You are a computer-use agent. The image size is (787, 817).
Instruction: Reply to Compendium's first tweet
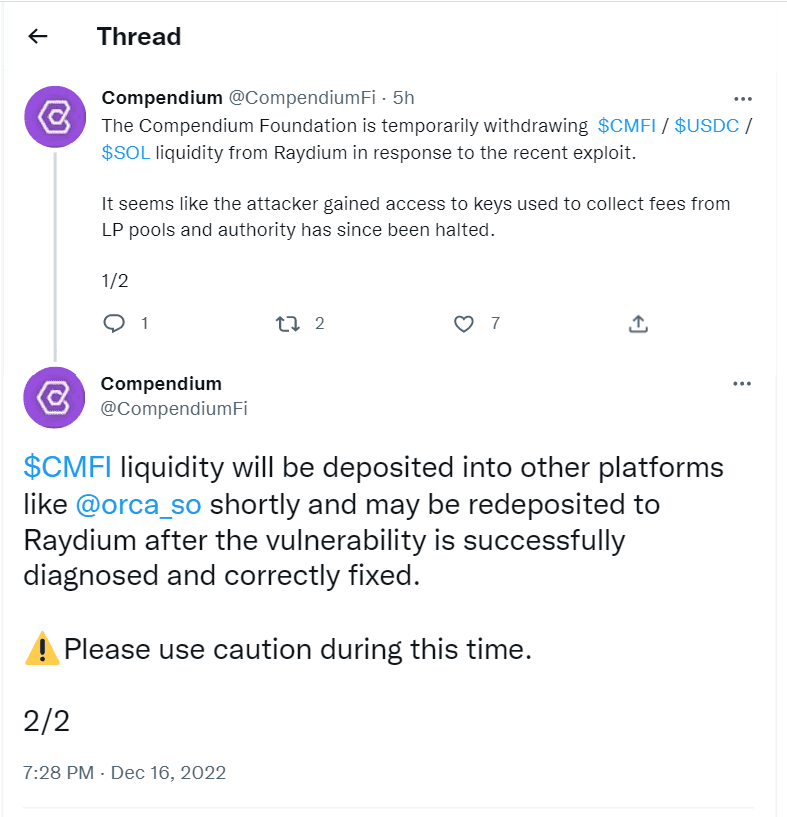pos(114,323)
